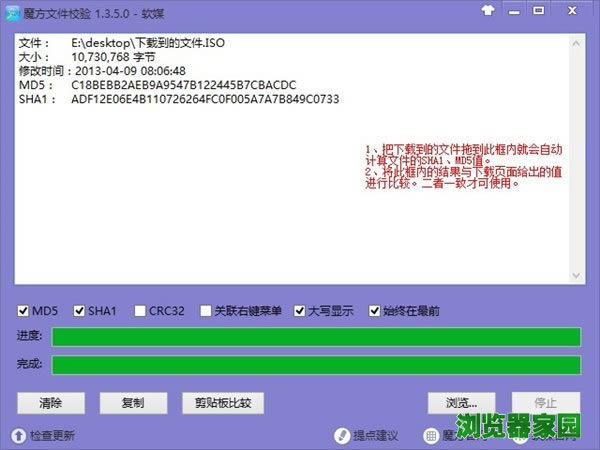
Task: Click the 浏览... browse button
Action: click(x=461, y=403)
